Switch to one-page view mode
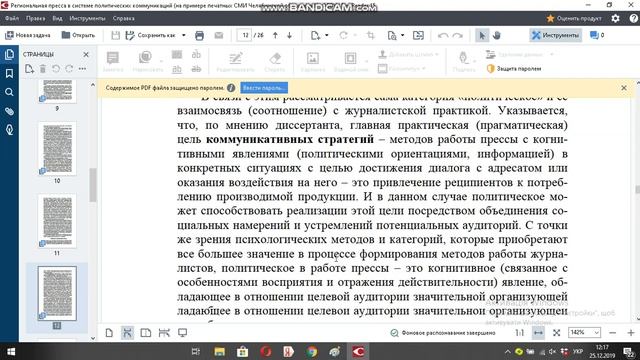 (109, 333)
